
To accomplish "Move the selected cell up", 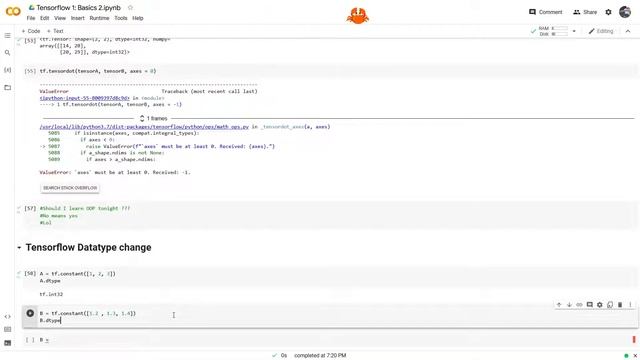I will click(x=559, y=305).
